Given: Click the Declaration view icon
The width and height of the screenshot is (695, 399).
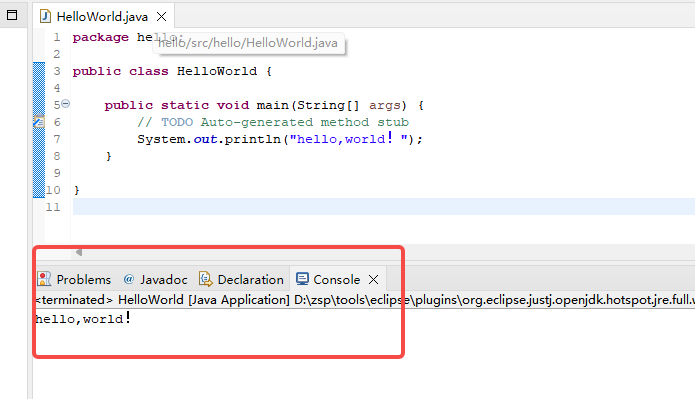Looking at the screenshot, I should click(205, 279).
